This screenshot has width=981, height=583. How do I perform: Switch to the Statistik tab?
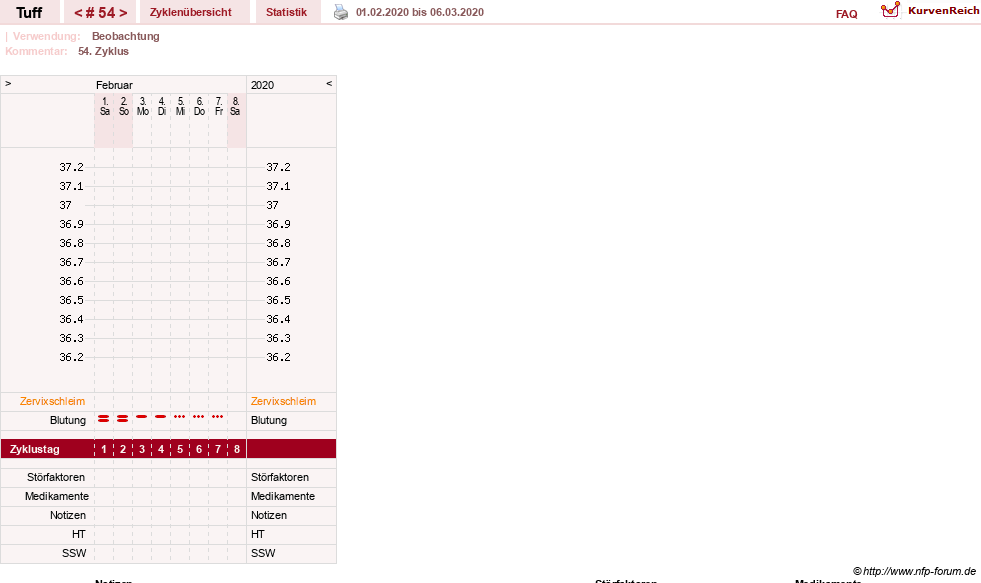tap(287, 12)
